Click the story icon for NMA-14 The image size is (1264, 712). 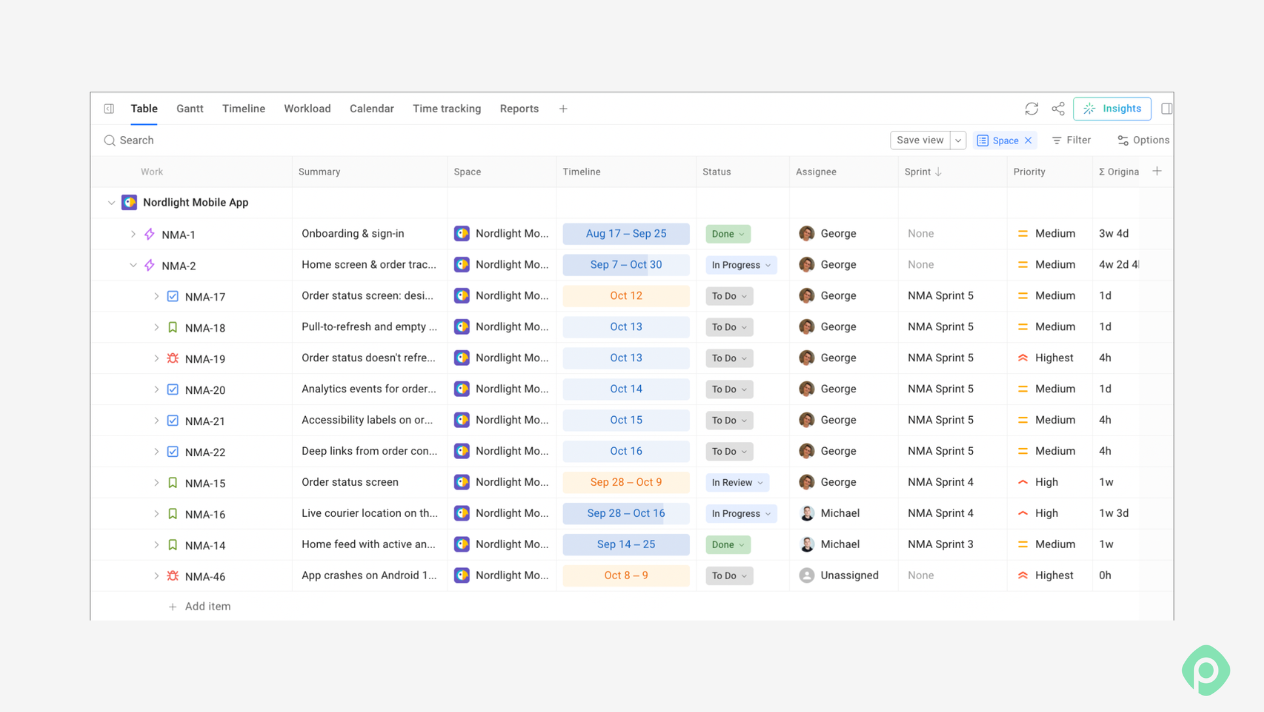[x=173, y=544]
